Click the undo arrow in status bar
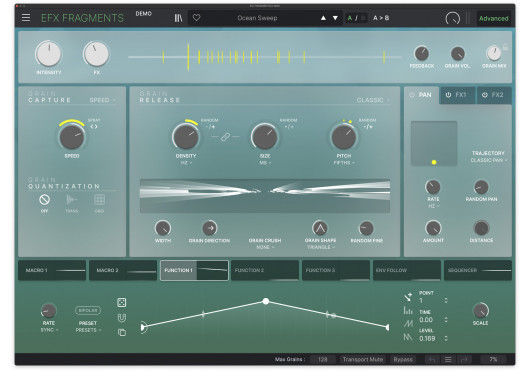 (x=432, y=360)
